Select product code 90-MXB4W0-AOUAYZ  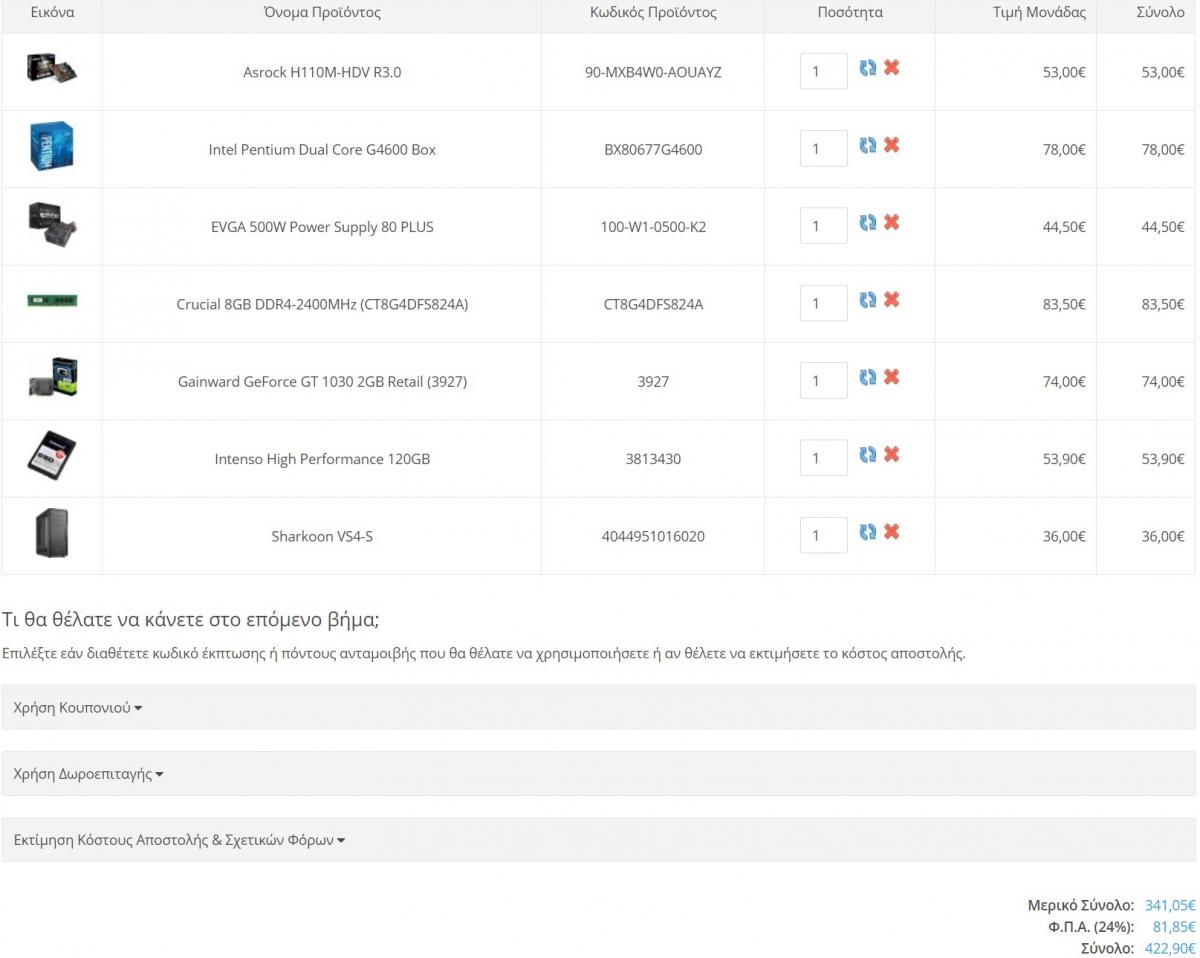(653, 72)
